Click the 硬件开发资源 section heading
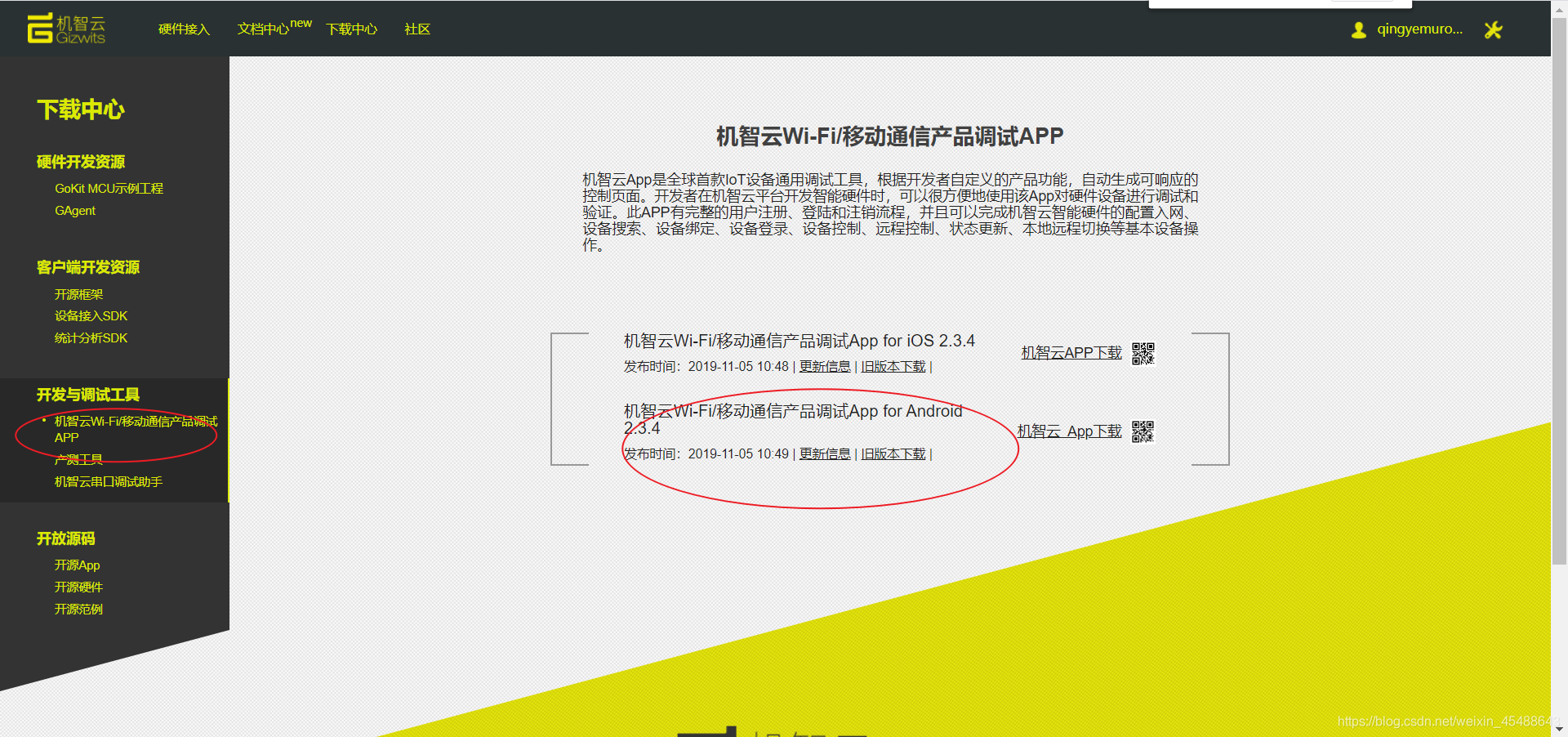The width and height of the screenshot is (1568, 737). point(81,162)
